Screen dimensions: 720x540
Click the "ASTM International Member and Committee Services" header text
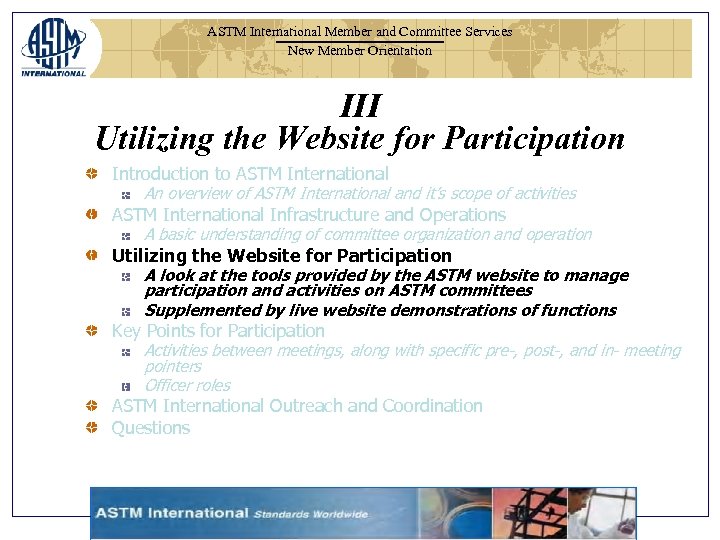click(x=360, y=32)
